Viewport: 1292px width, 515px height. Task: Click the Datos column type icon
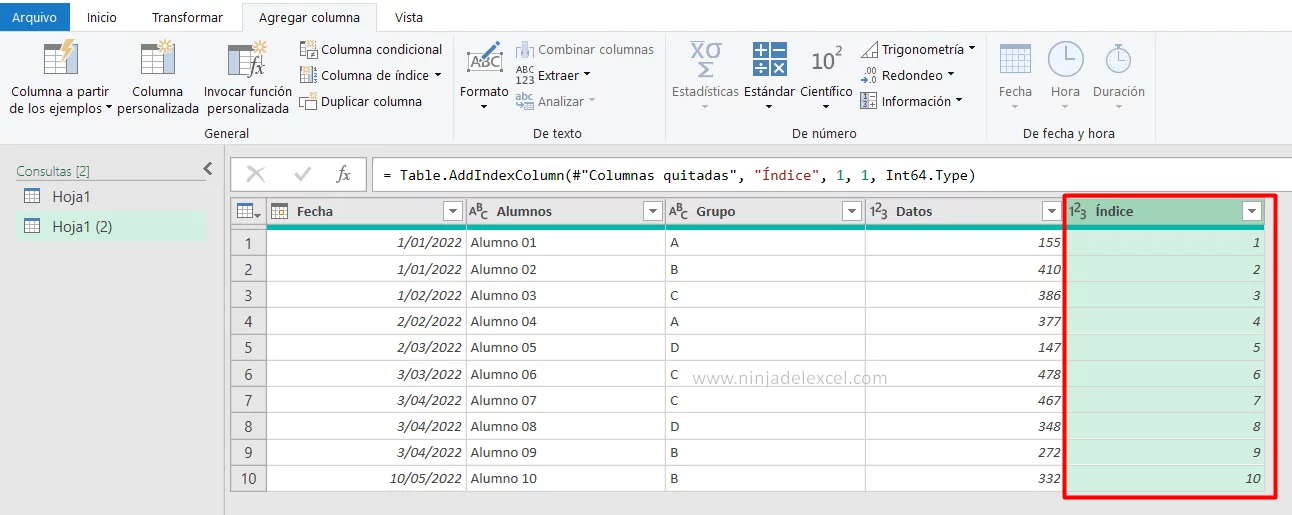pos(879,211)
